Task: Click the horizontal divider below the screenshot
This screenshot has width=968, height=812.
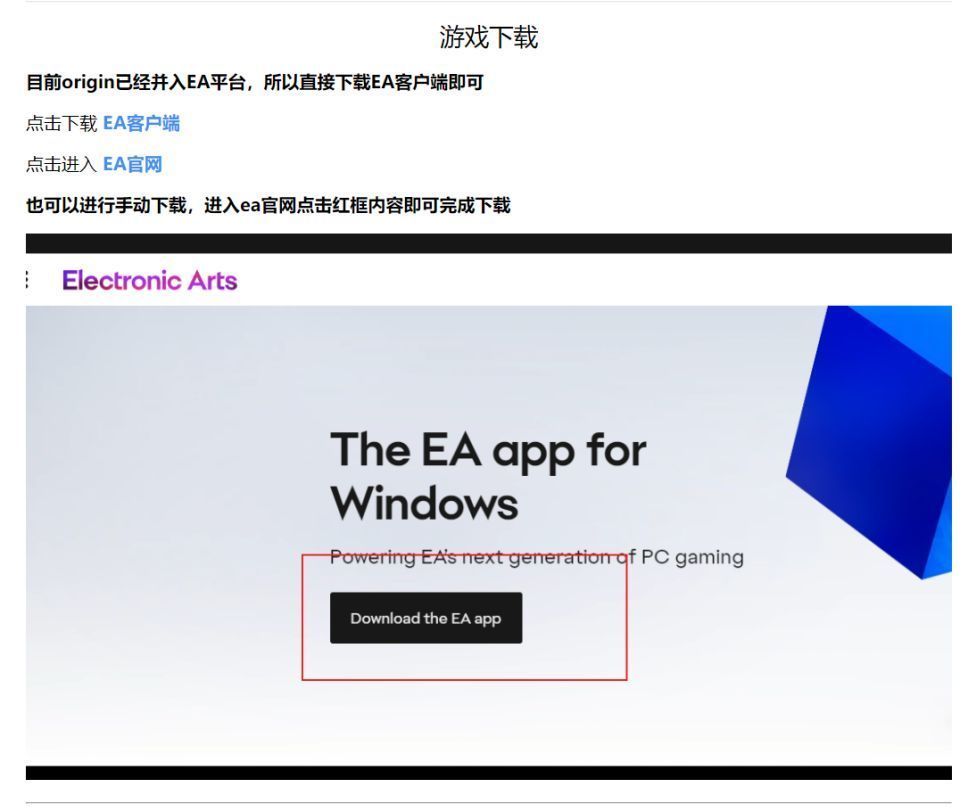Action: coord(488,803)
